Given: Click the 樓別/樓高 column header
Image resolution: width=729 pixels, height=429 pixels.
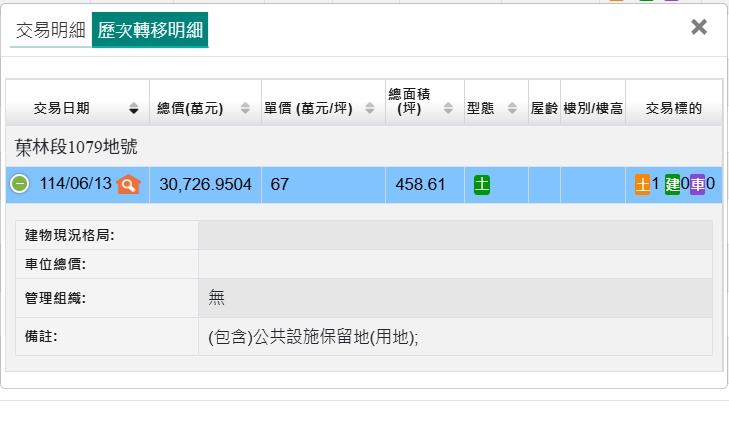Looking at the screenshot, I should tap(592, 108).
